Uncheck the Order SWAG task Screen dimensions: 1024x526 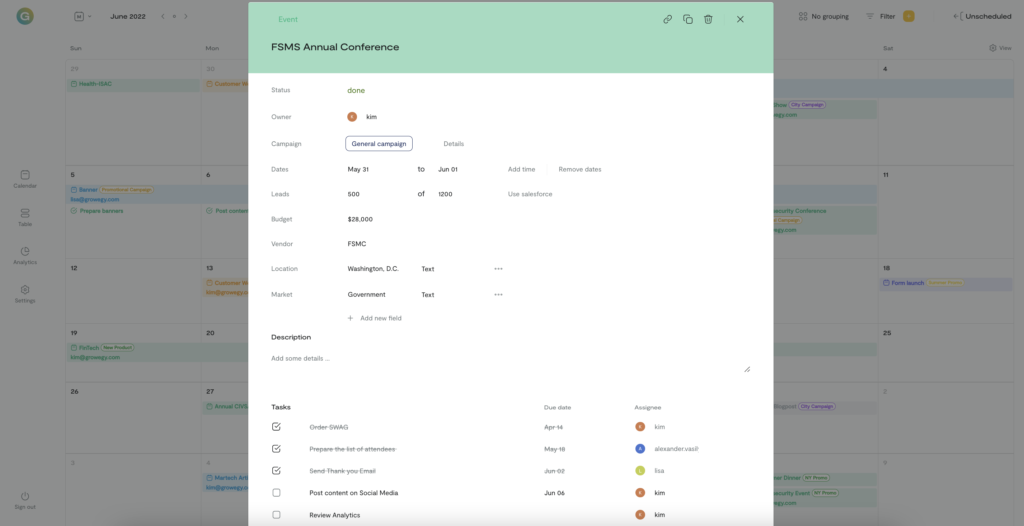[277, 427]
